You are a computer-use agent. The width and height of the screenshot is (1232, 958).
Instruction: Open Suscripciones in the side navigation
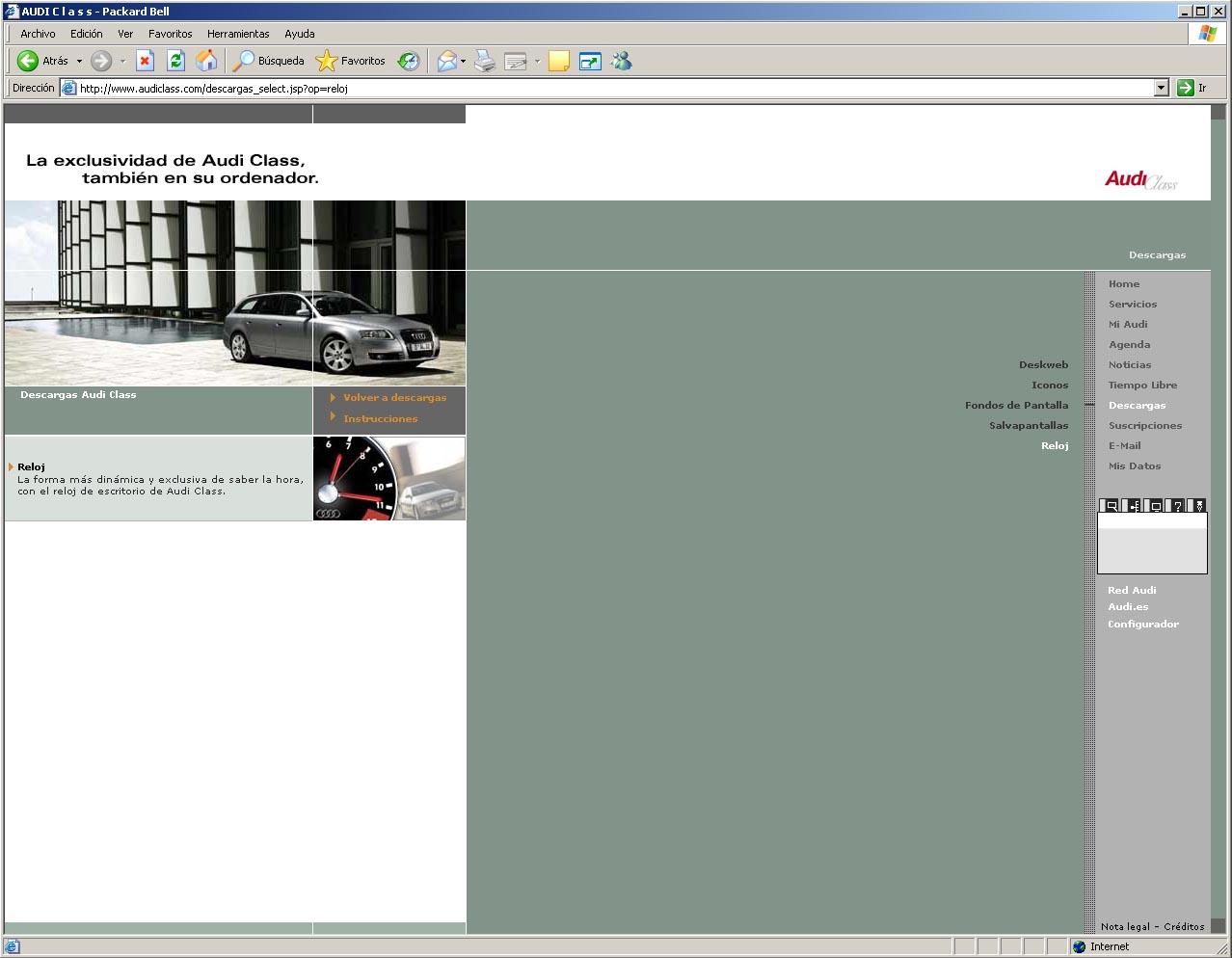(1145, 425)
